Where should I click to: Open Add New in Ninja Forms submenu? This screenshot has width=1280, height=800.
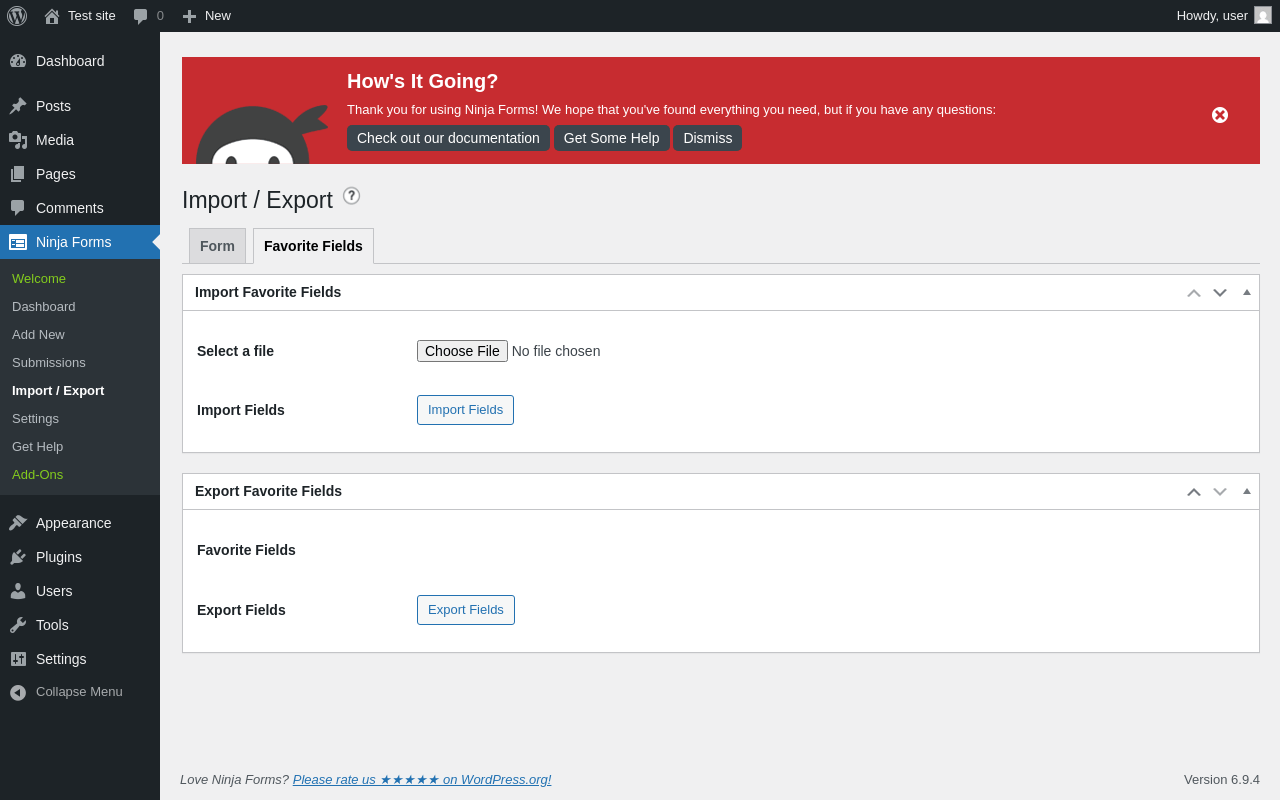pos(38,334)
